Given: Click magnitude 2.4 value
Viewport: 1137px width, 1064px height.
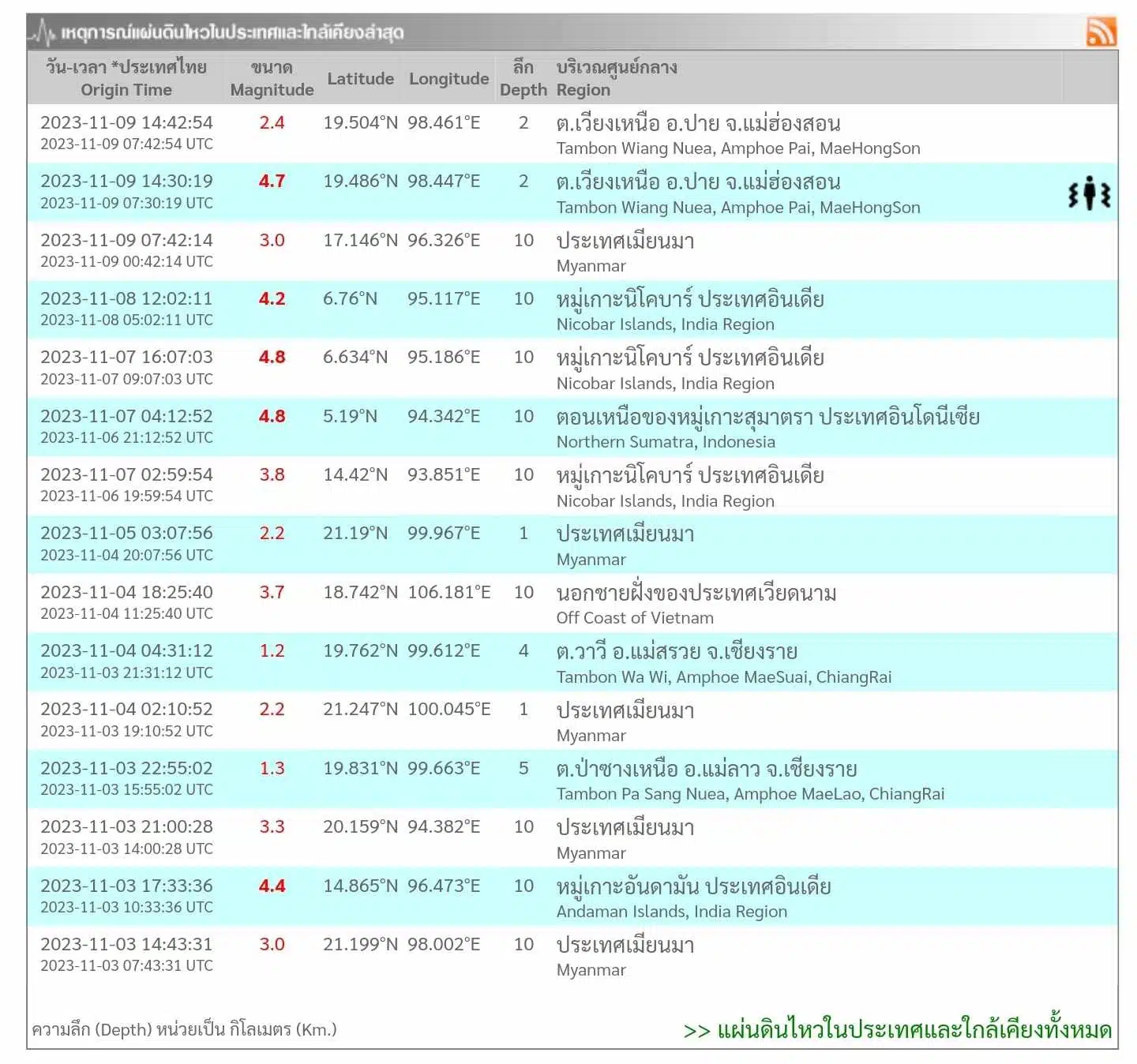Looking at the screenshot, I should tap(272, 122).
